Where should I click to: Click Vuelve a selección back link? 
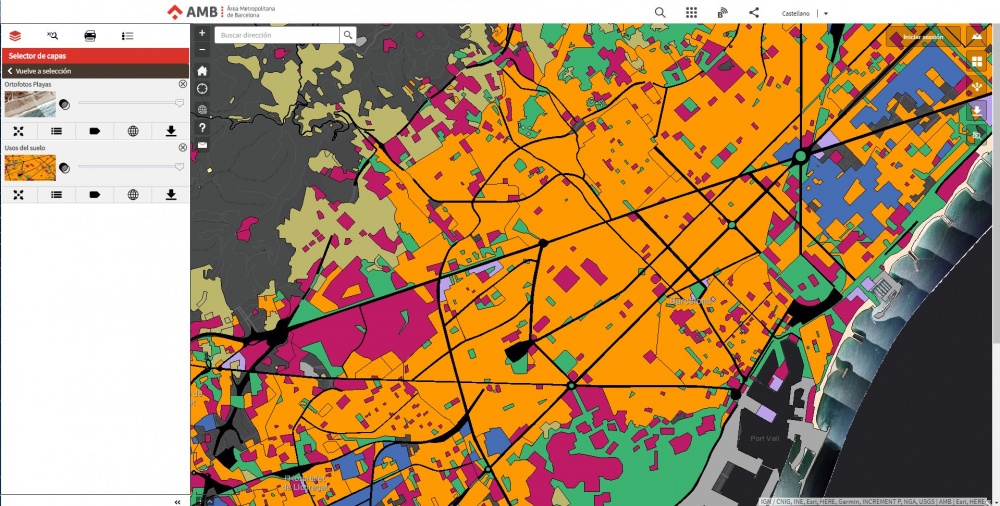pos(40,72)
